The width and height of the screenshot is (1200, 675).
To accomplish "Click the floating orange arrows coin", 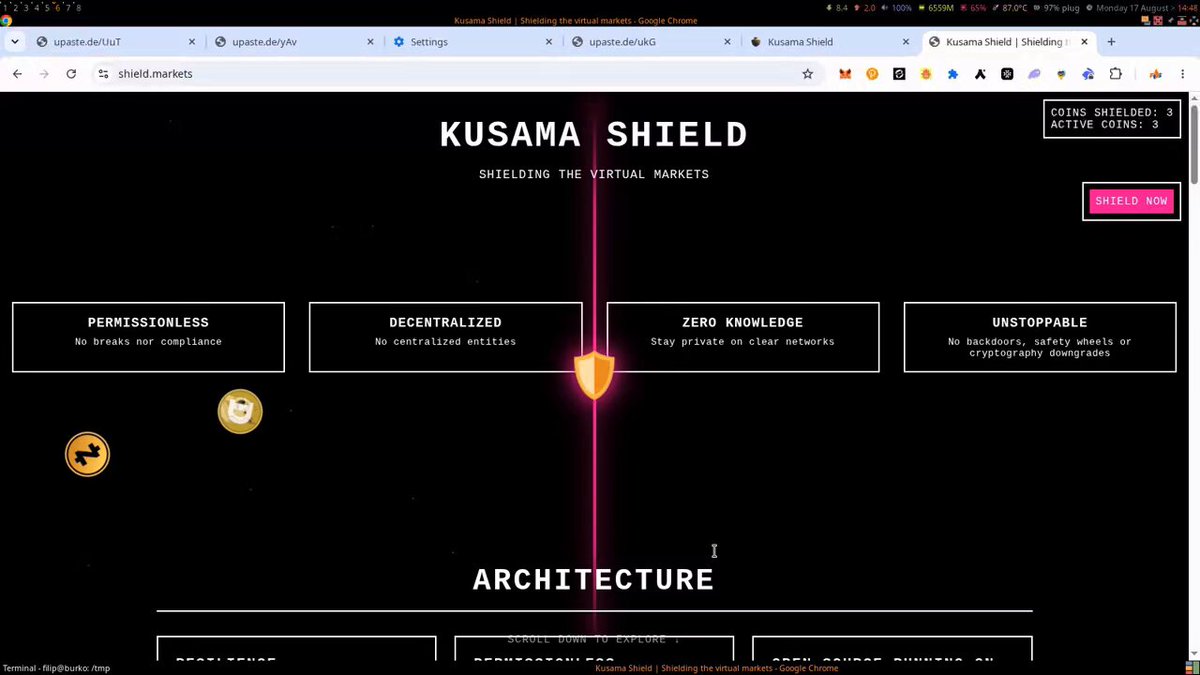I will [x=87, y=455].
